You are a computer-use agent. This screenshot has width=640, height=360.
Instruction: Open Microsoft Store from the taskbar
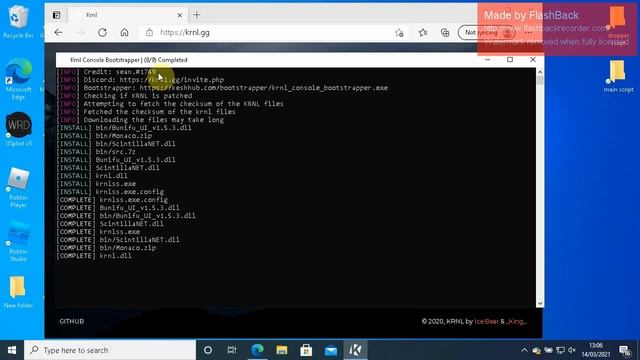coord(306,350)
